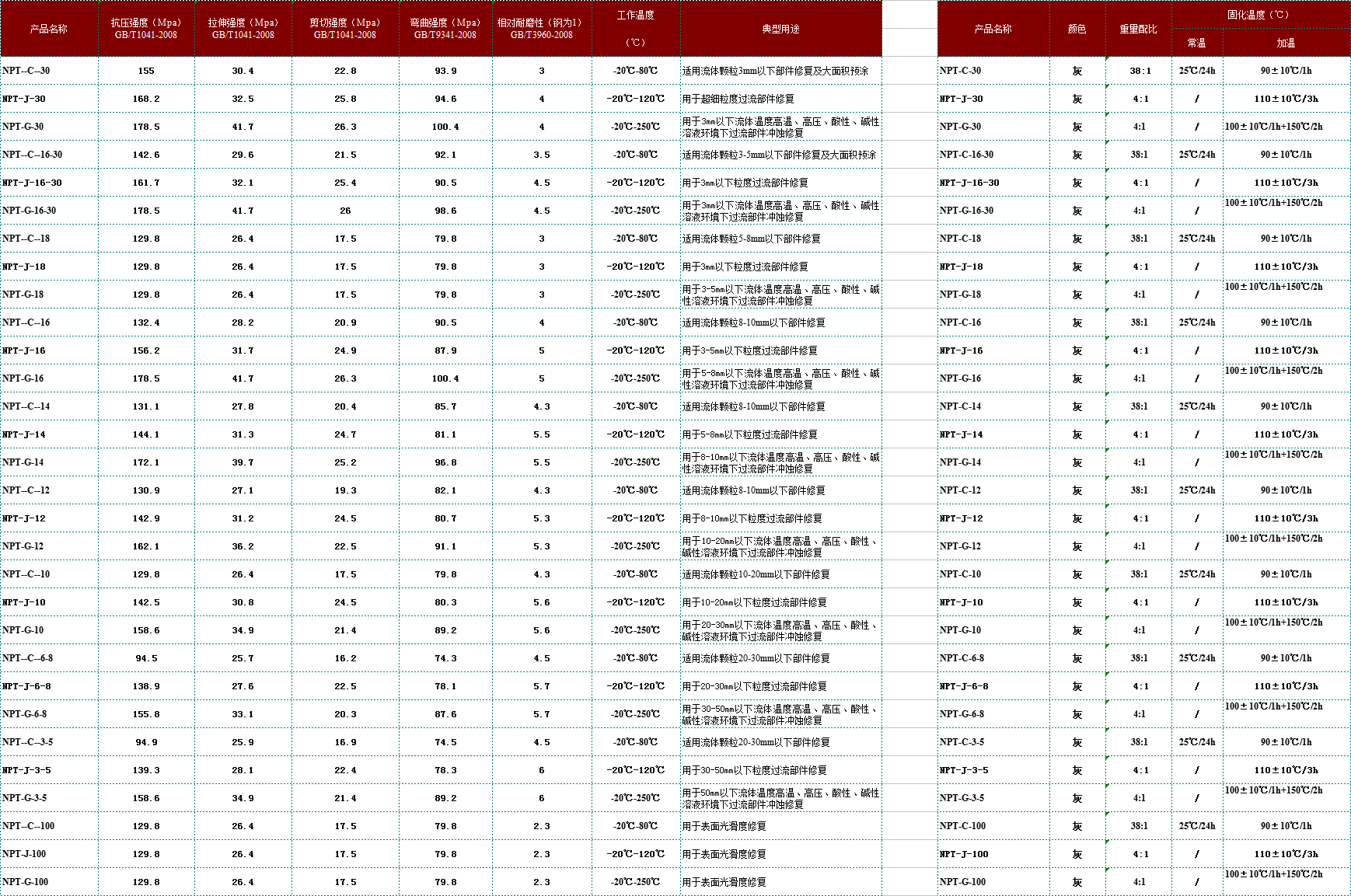Click the 常温 sub-header cell
This screenshot has height=896, width=1351.
pyautogui.click(x=1196, y=43)
